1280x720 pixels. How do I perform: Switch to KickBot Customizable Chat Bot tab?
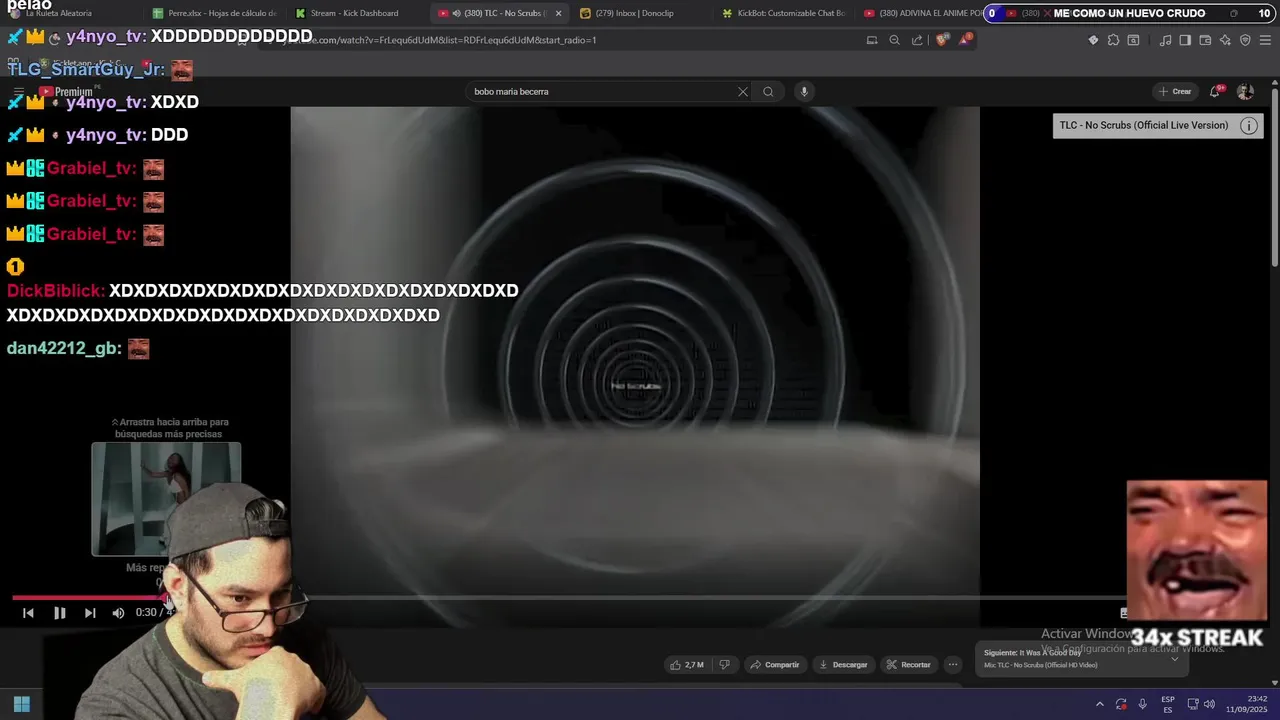[783, 13]
